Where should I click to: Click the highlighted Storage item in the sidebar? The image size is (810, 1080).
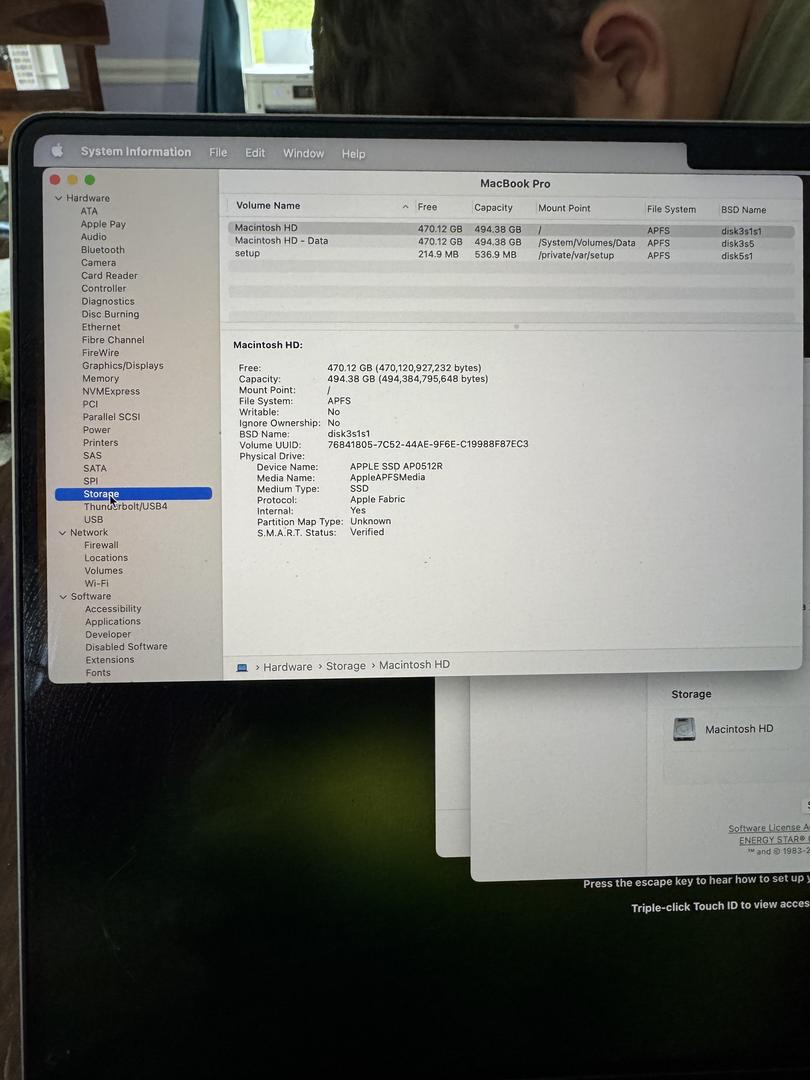click(x=134, y=494)
